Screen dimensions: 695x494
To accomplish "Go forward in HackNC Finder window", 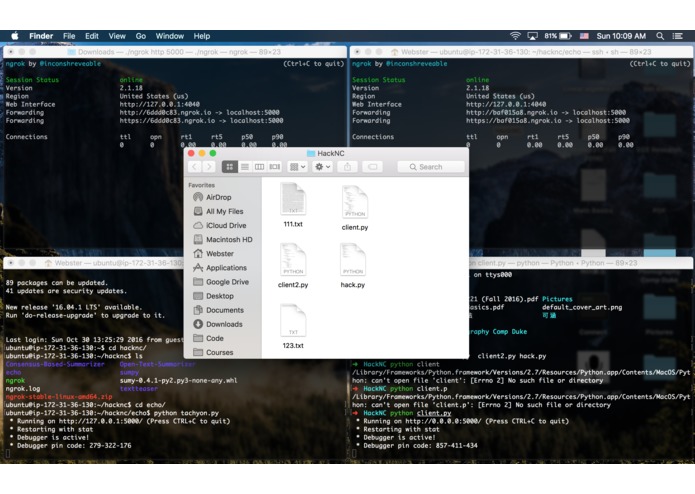I will pyautogui.click(x=209, y=167).
